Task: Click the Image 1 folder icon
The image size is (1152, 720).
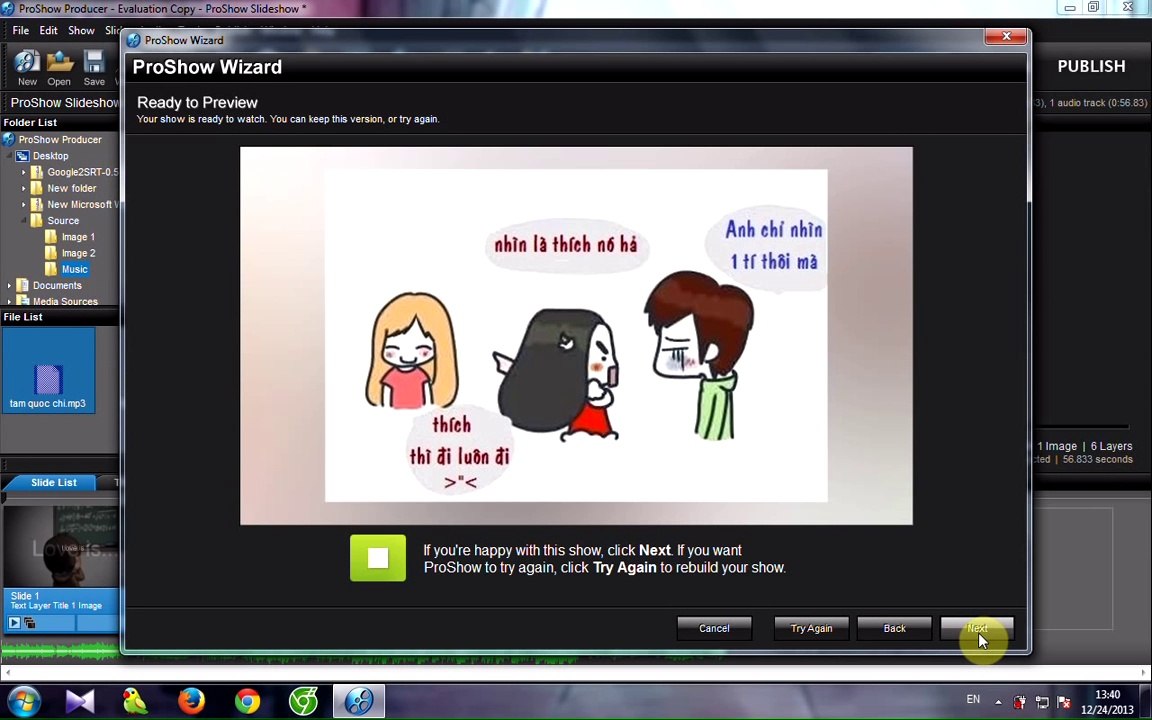Action: [51, 237]
